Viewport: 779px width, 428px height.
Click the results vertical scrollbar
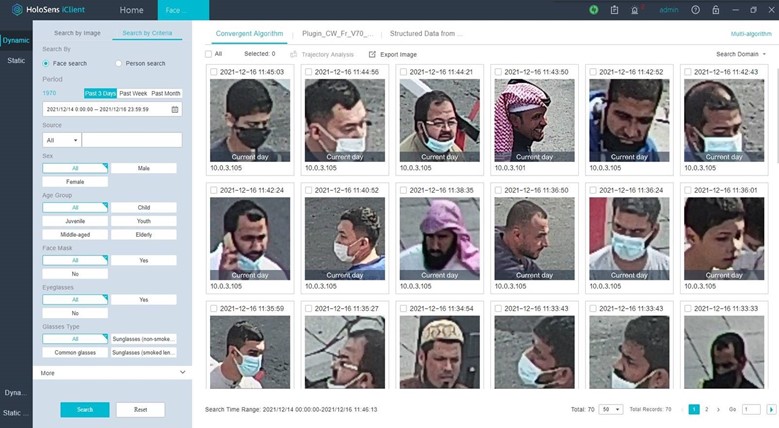pyautogui.click(x=776, y=115)
